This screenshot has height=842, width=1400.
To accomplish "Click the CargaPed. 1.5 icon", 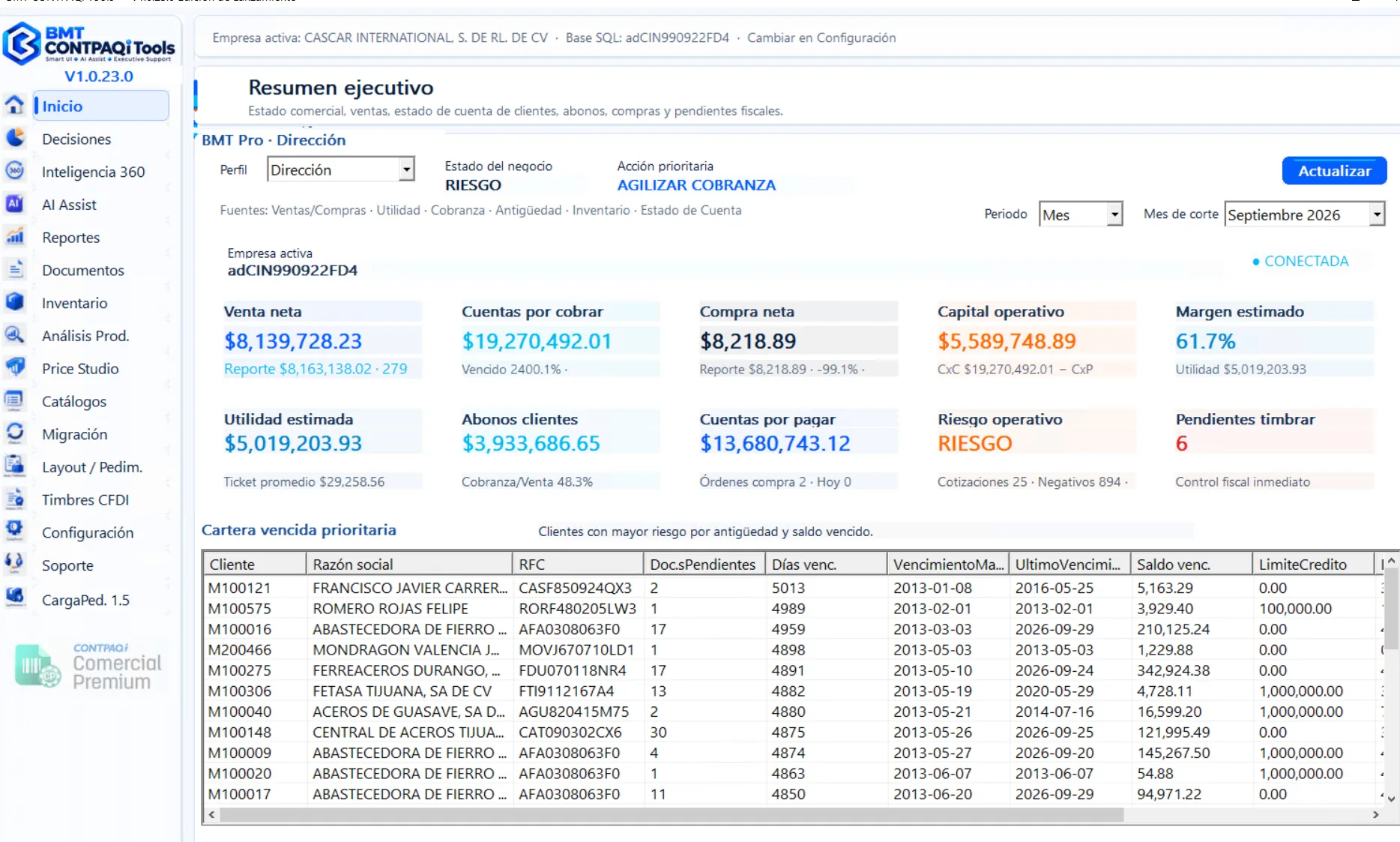I will point(14,598).
